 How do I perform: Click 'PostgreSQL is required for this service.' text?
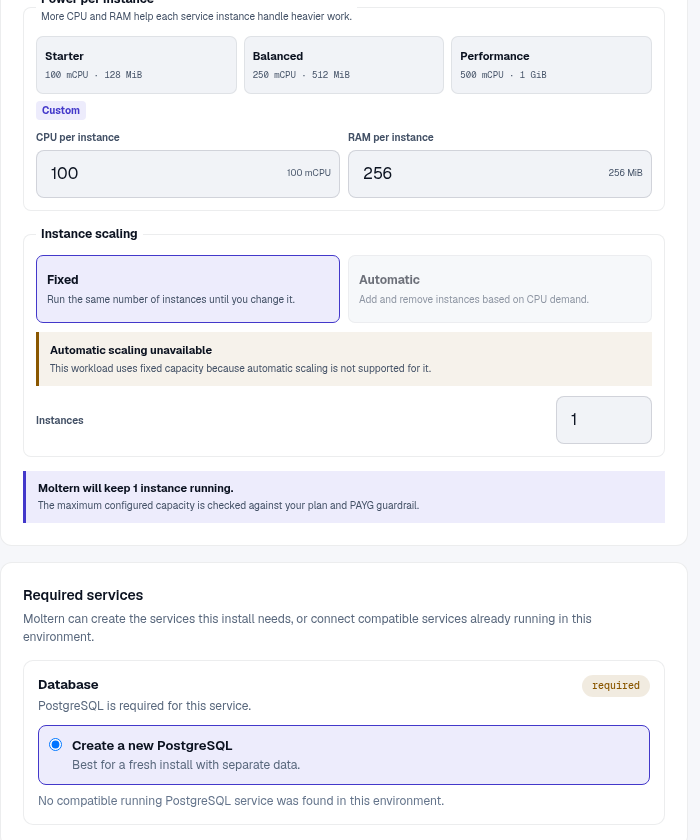145,706
